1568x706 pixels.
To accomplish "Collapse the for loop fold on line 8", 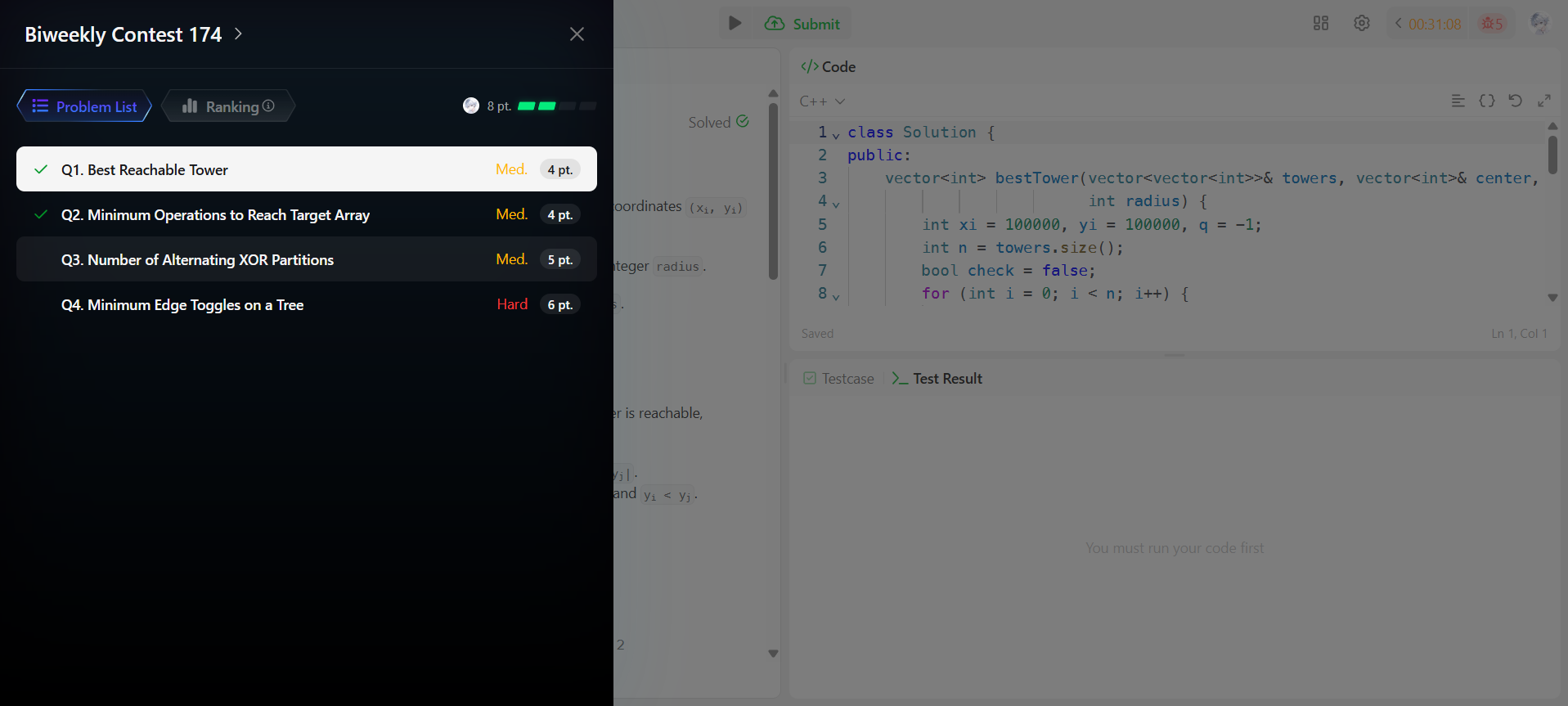I will click(836, 296).
